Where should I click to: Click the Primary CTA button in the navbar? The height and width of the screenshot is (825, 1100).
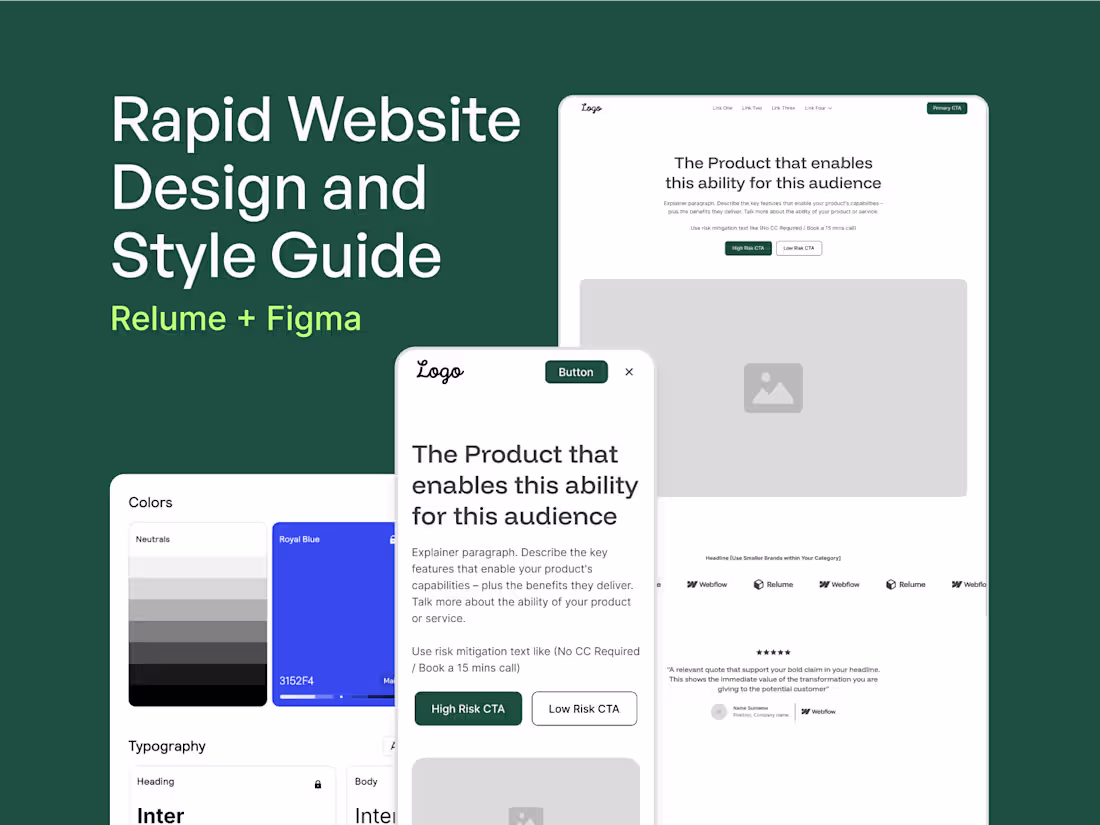[x=947, y=108]
